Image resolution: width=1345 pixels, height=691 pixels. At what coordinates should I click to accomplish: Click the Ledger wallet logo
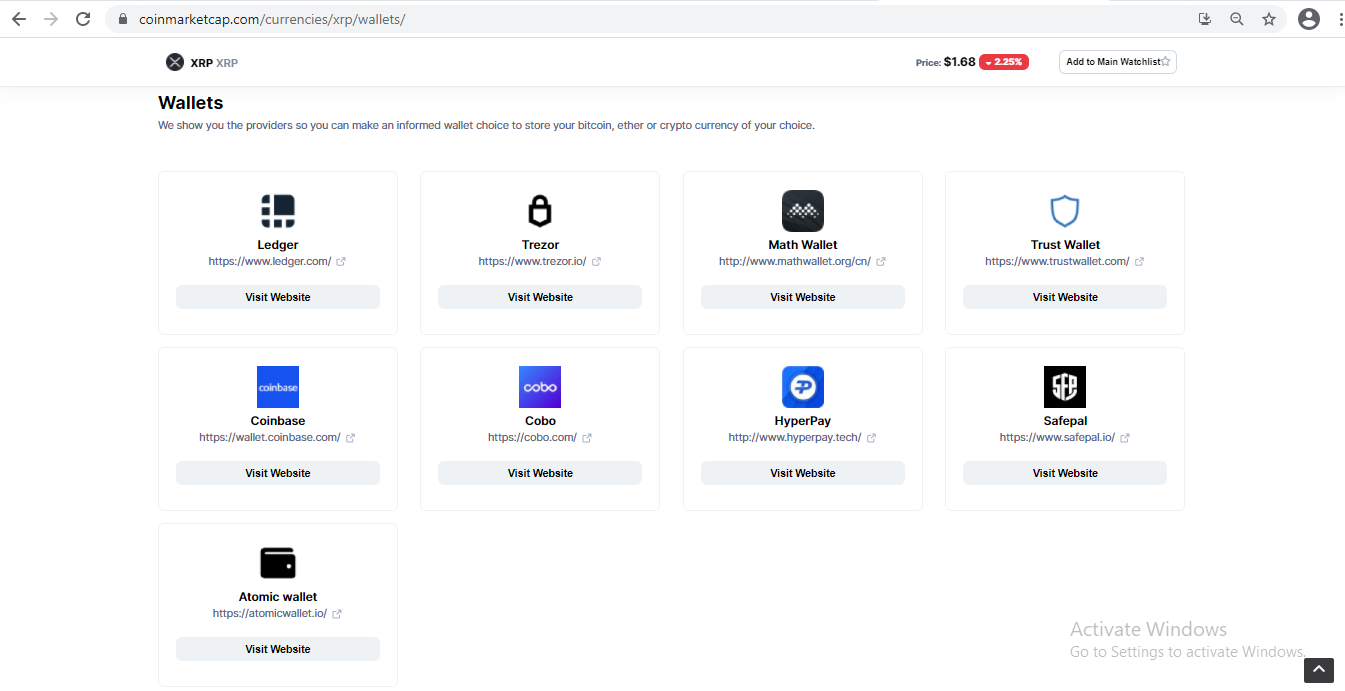(278, 211)
